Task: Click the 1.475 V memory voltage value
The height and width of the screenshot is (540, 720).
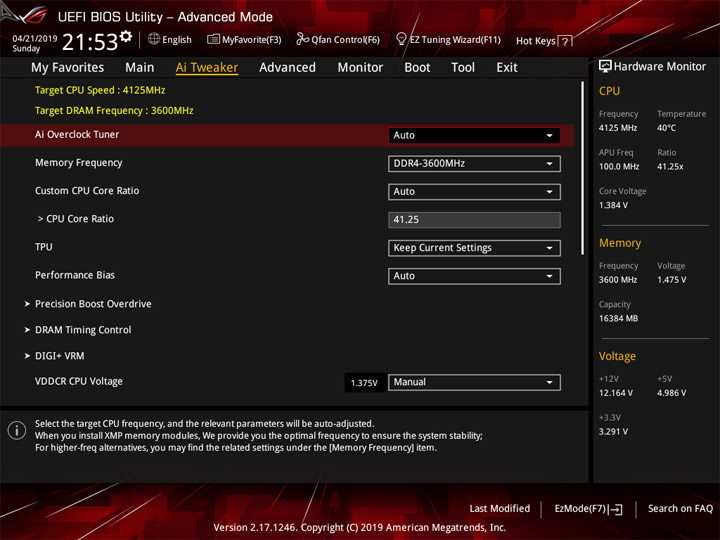Action: tap(671, 280)
